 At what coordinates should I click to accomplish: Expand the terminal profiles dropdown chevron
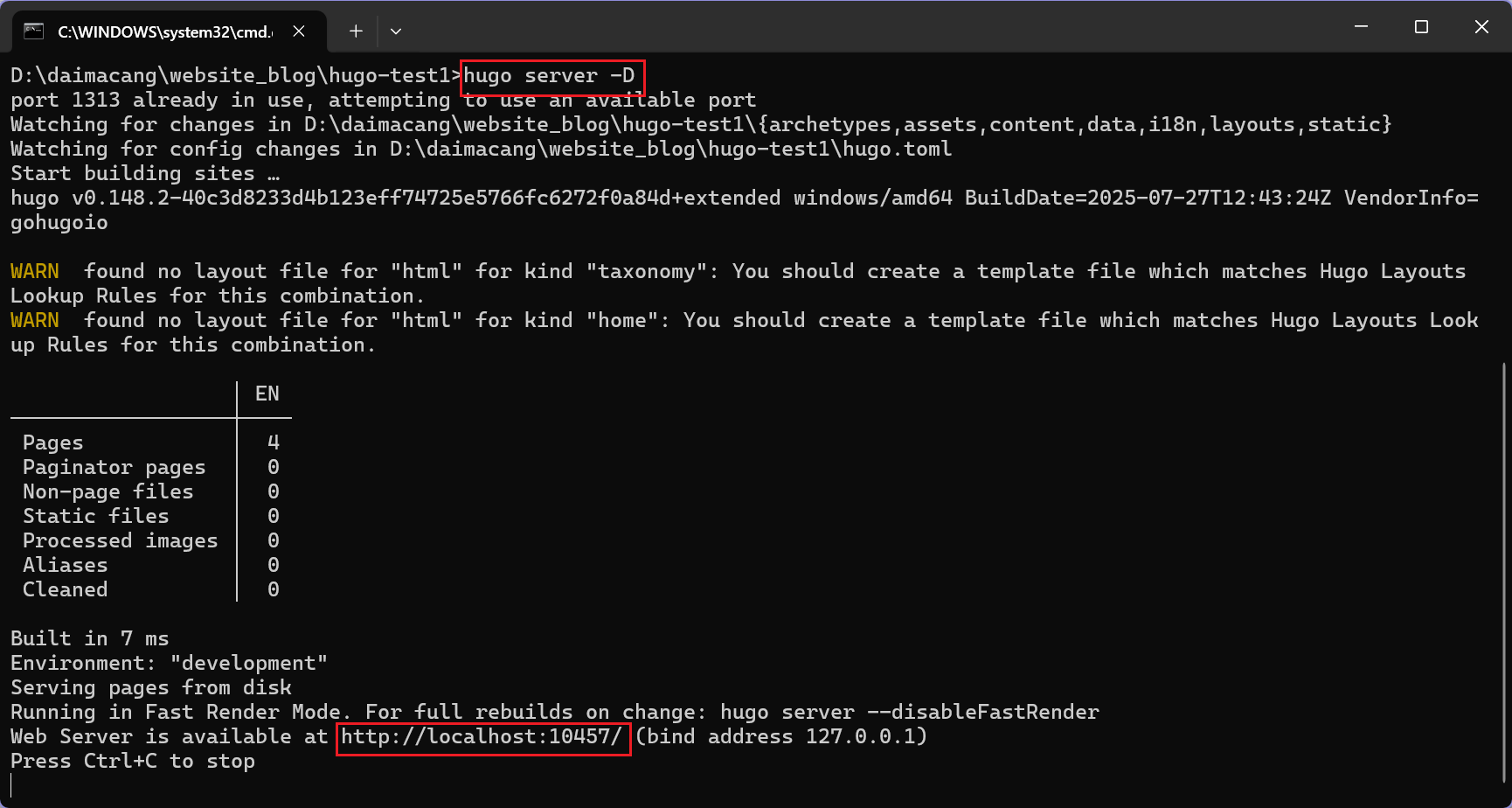[x=396, y=31]
